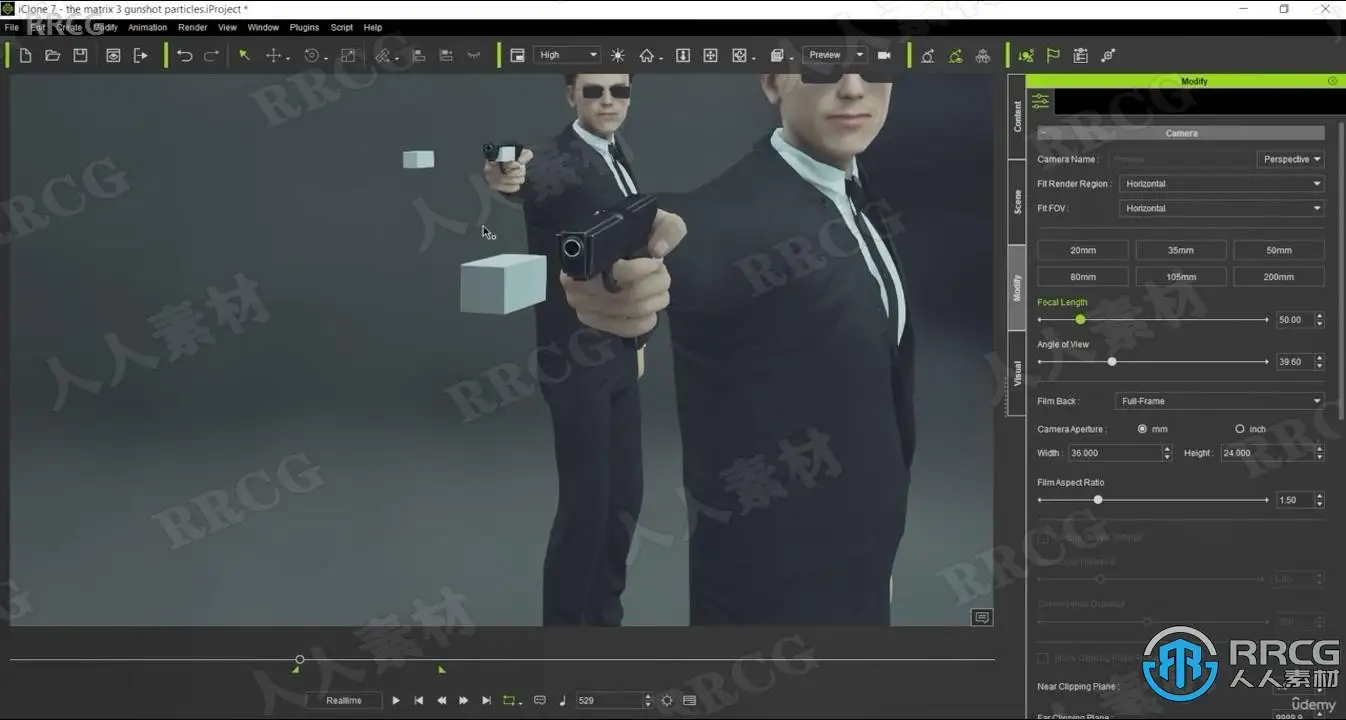The height and width of the screenshot is (720, 1346).
Task: Undo the last action
Action: coord(185,56)
